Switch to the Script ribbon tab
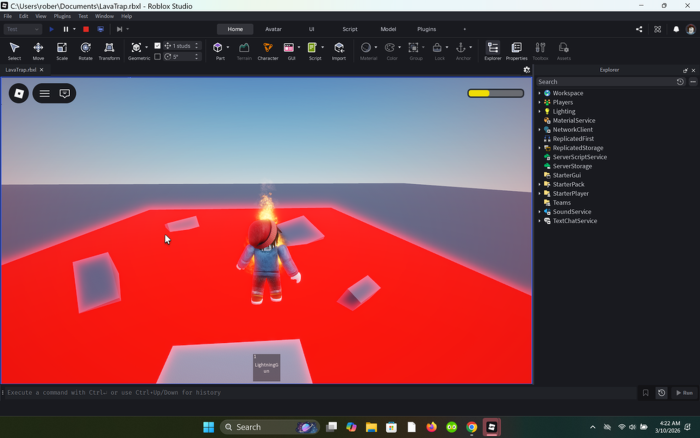Image resolution: width=700 pixels, height=438 pixels. tap(350, 29)
